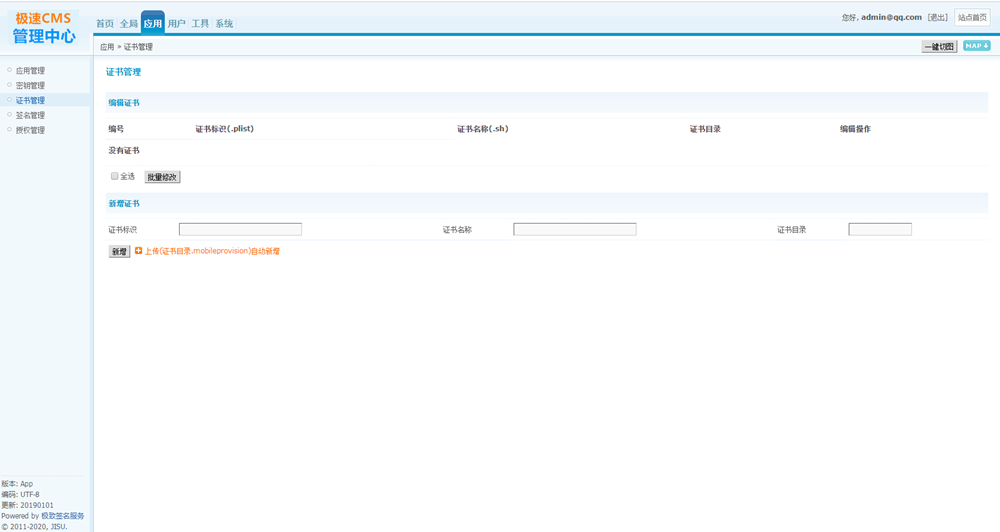
Task: Log out via the 退出 link
Action: pos(937,17)
